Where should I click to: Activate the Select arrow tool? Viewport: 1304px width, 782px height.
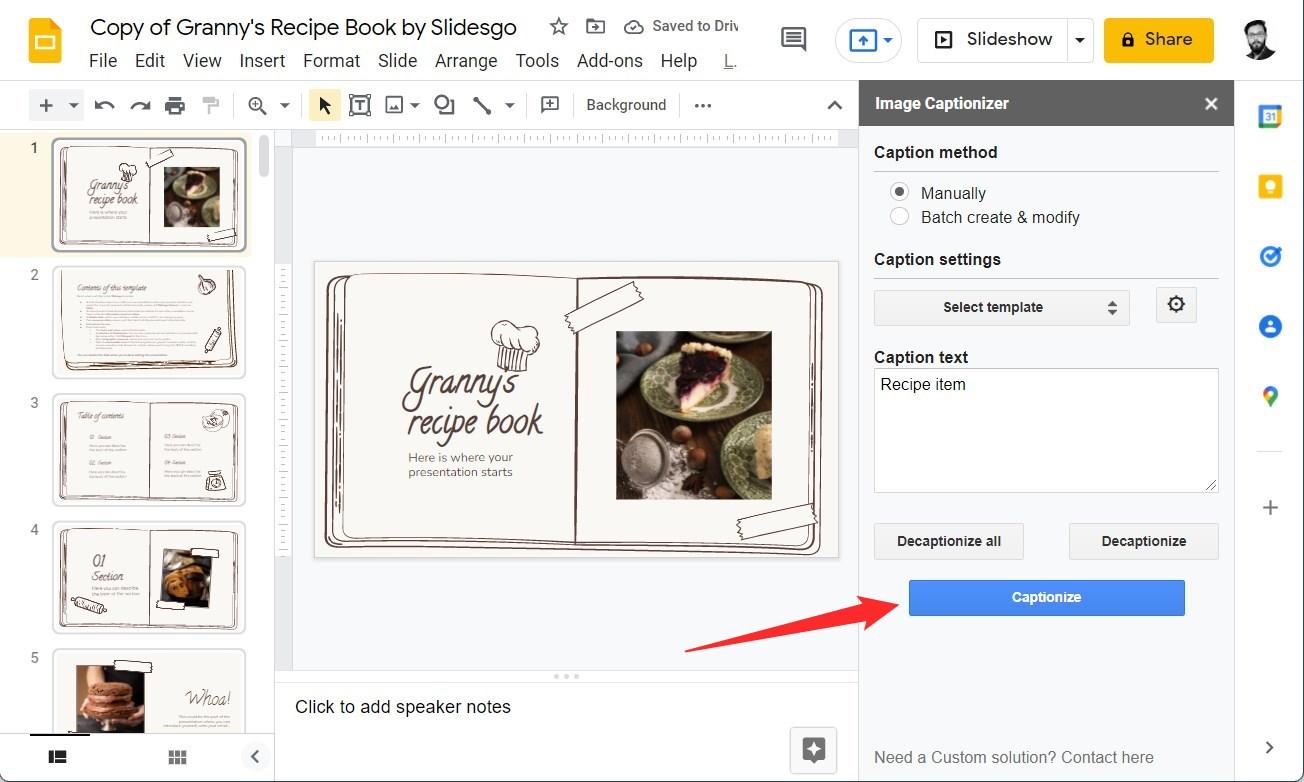tap(323, 104)
